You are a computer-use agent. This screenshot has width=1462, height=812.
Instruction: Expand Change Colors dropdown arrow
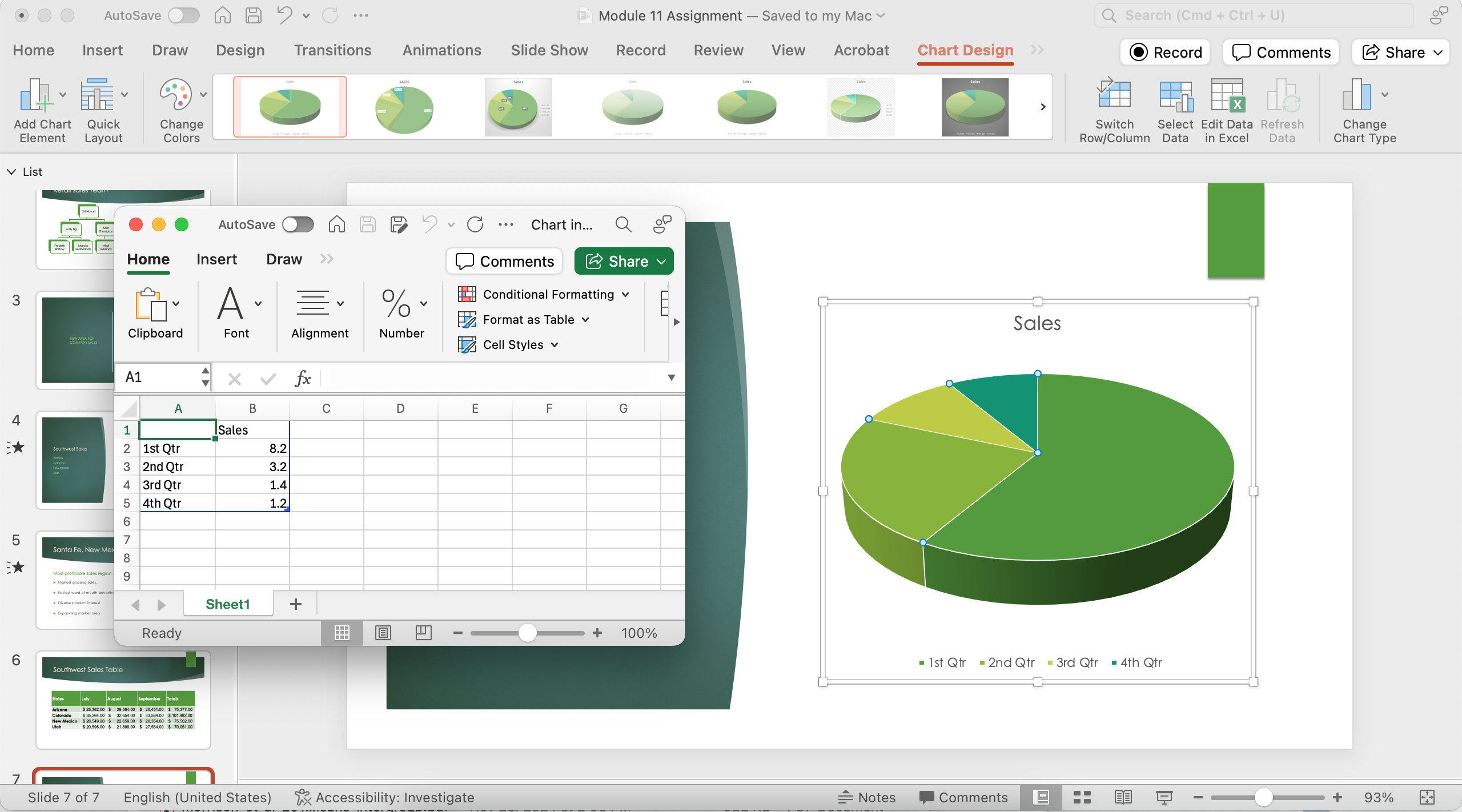pos(203,95)
